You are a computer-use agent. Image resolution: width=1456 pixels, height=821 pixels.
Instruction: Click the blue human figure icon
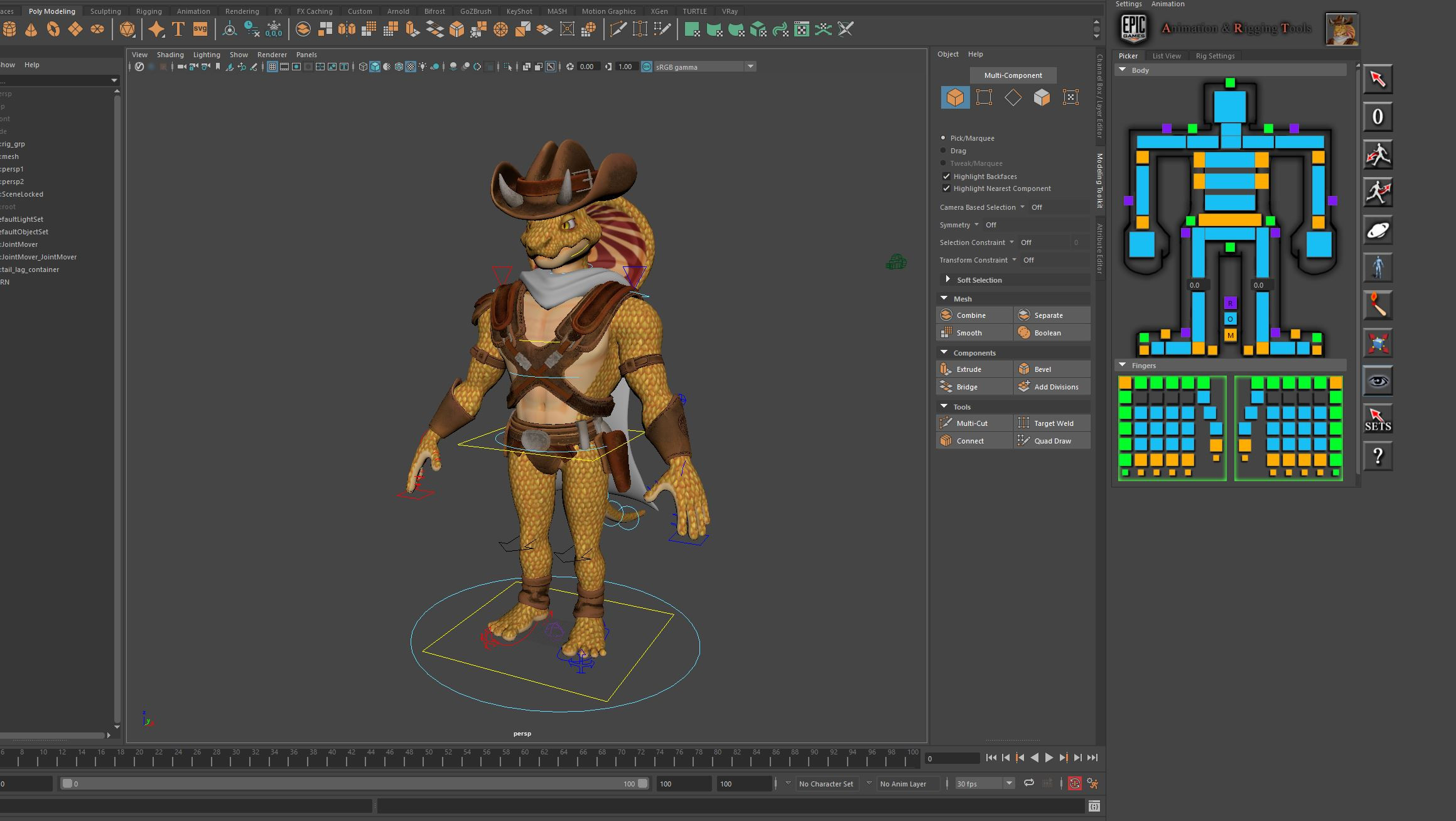(1378, 268)
